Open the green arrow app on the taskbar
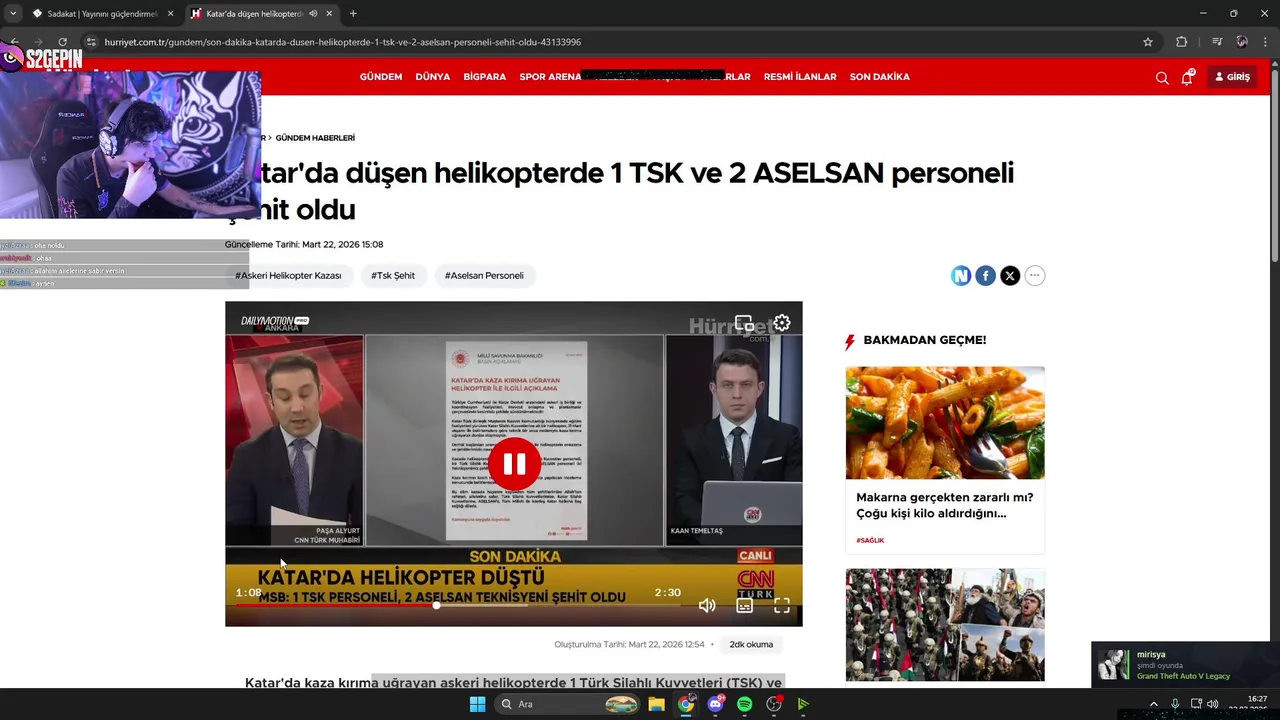This screenshot has height=720, width=1280. (x=803, y=704)
